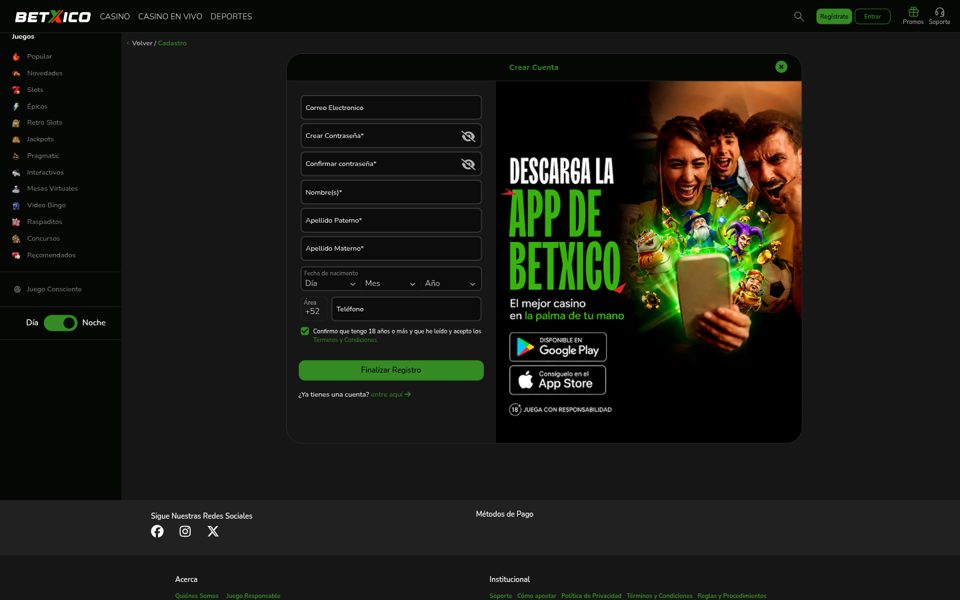Click the Nombre(s) input field
Screen dimensions: 960x600
coord(391,192)
